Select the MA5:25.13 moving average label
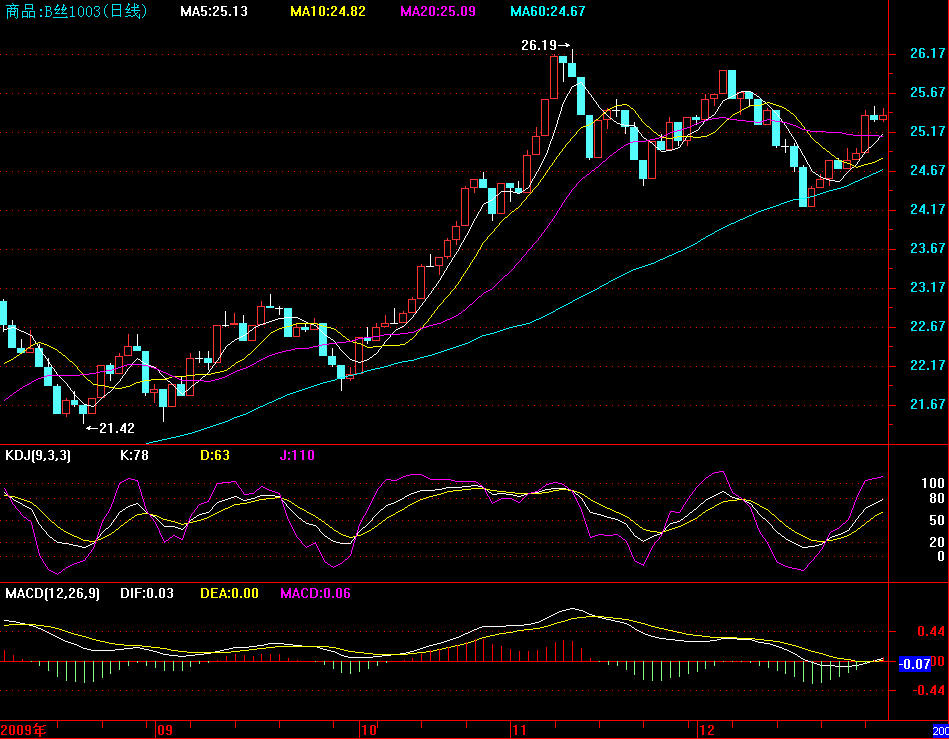The height and width of the screenshot is (739, 949). pyautogui.click(x=214, y=12)
